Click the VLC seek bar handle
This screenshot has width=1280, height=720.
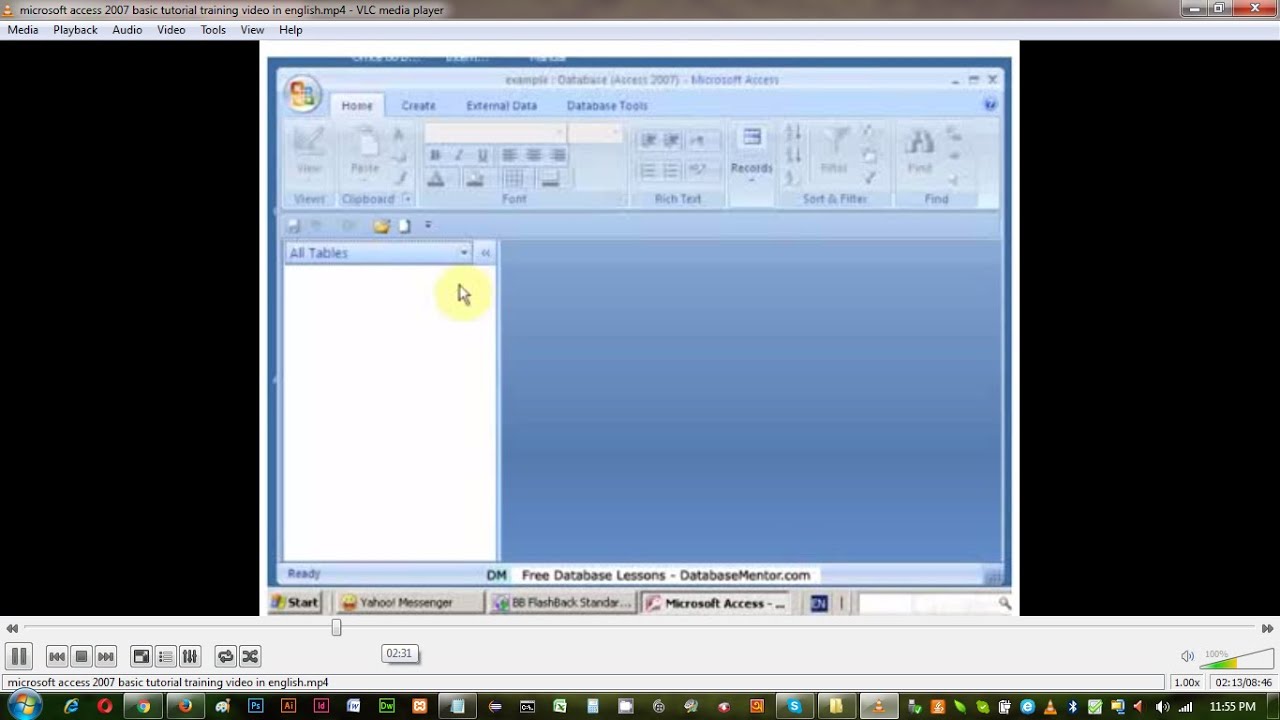(336, 628)
